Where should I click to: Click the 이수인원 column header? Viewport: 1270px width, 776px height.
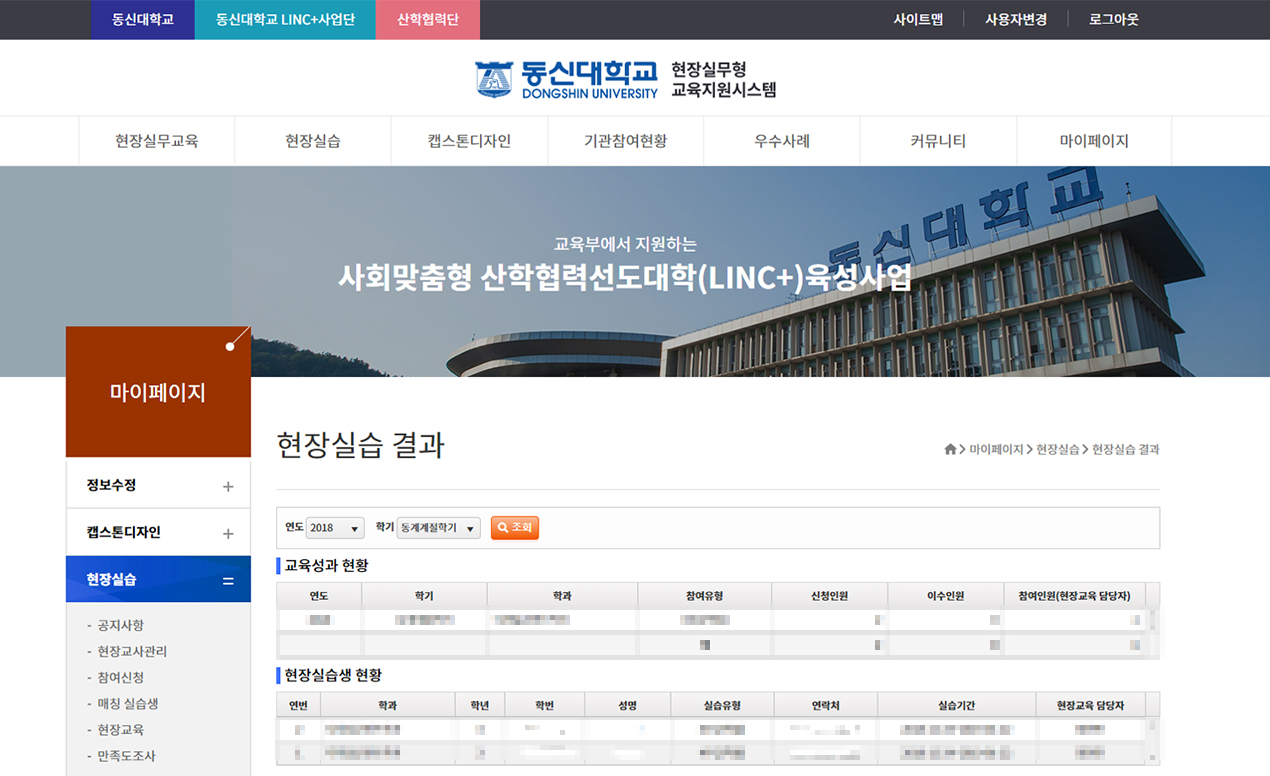click(945, 596)
